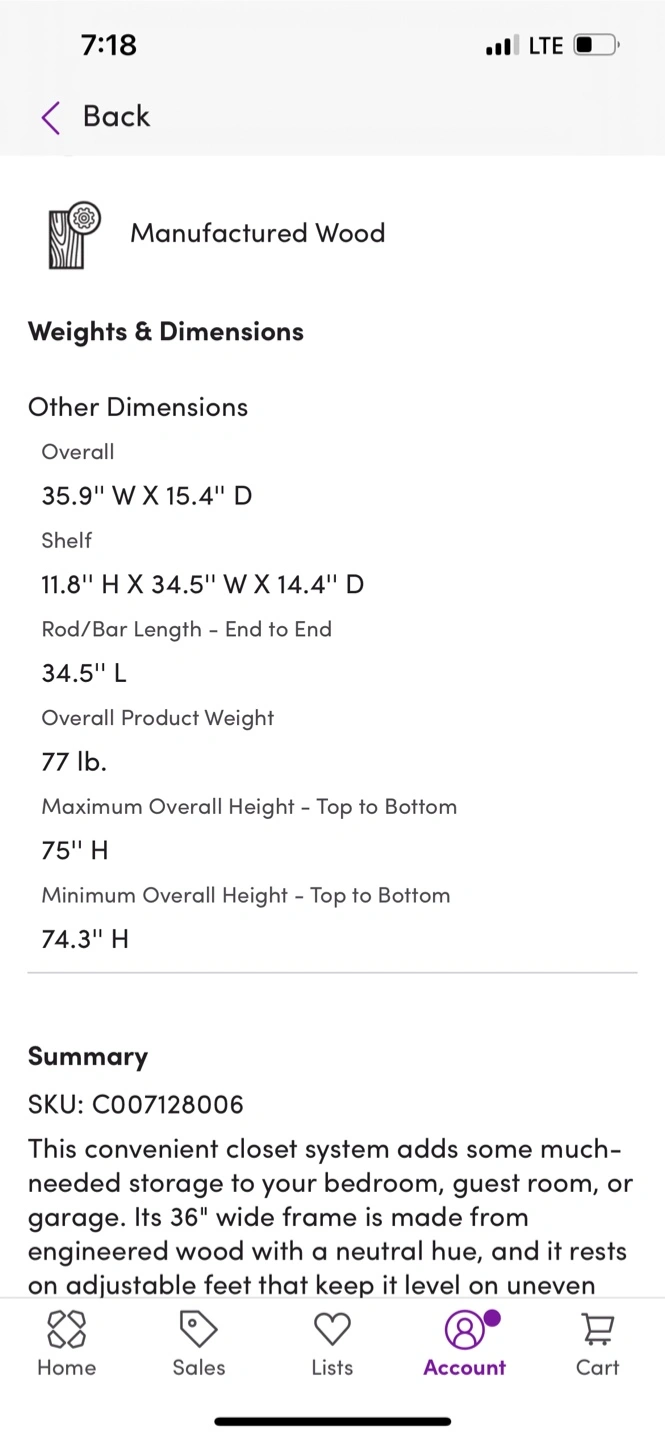665x1440 pixels.
Task: Tap the cellular signal bars icon
Action: (501, 45)
